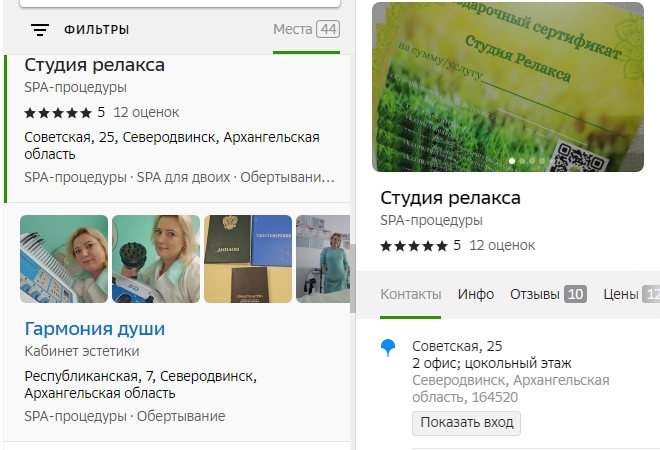Open the Студия релакса listing title
The height and width of the screenshot is (450, 660).
pos(94,66)
